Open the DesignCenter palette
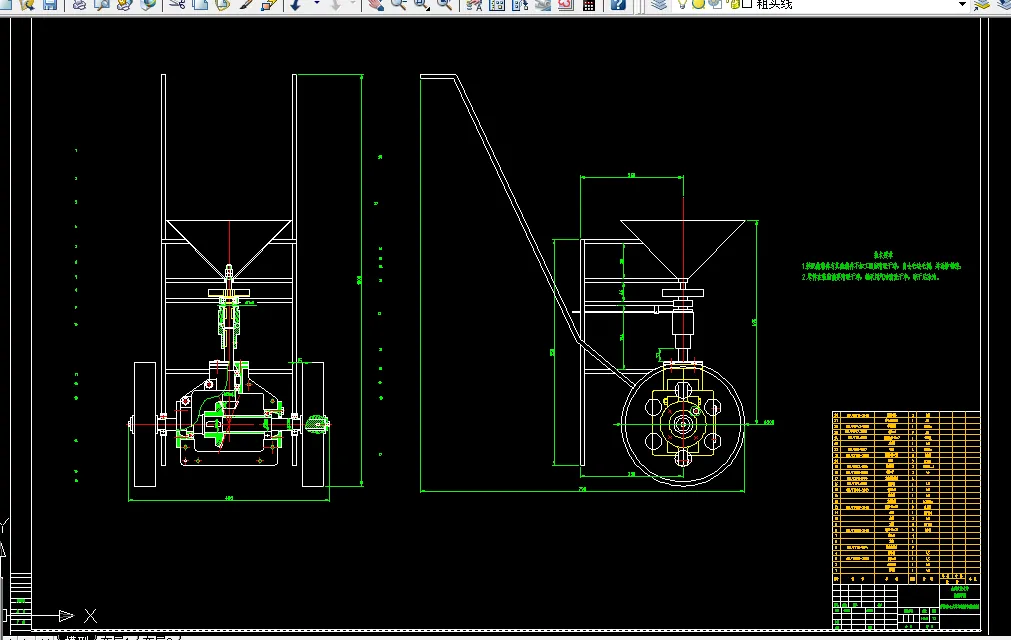The image size is (1011, 640). click(496, 4)
